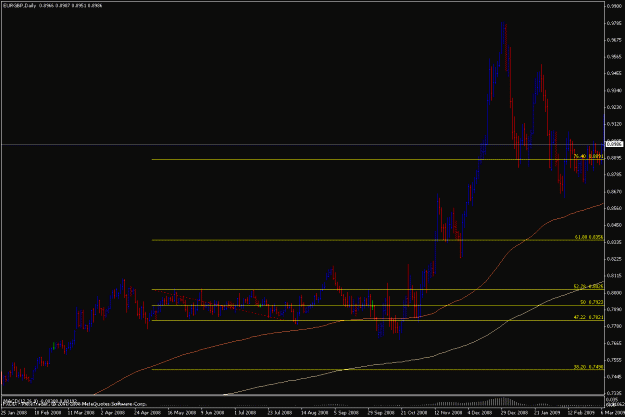The width and height of the screenshot is (625, 417).
Task: Click the 4 Dec 2008 date label
Action: [x=480, y=413]
